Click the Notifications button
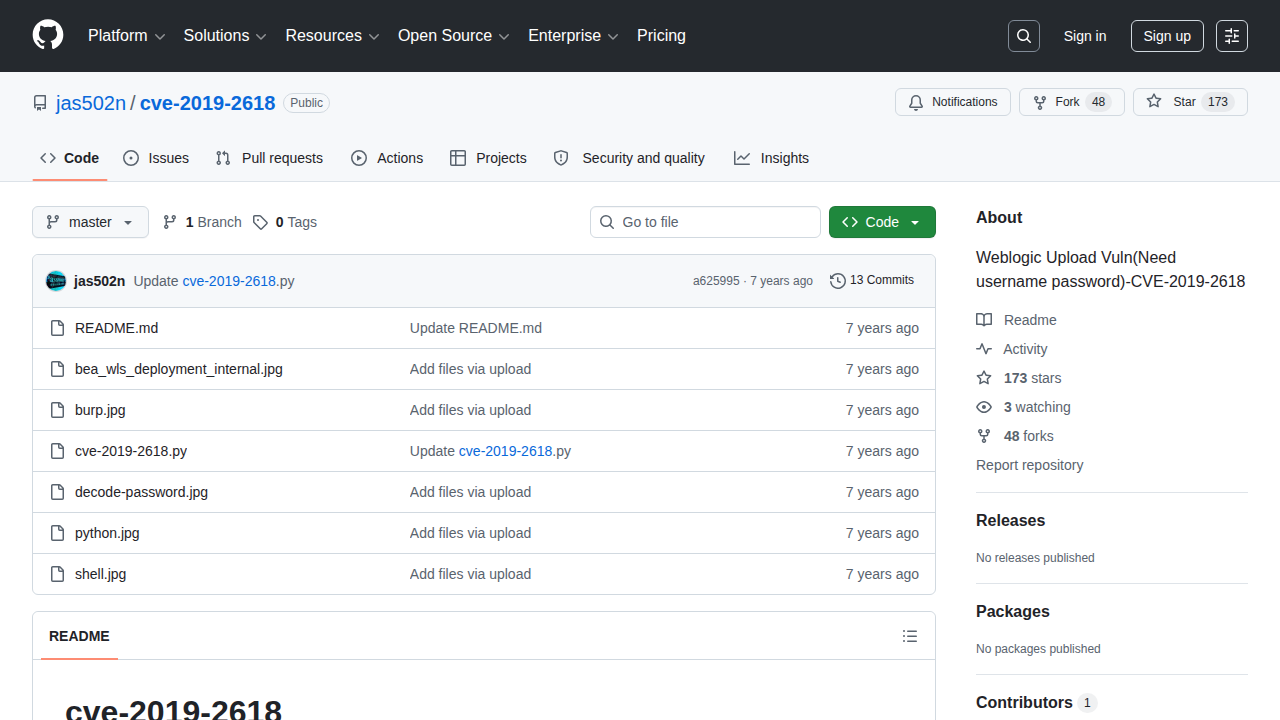 [953, 102]
